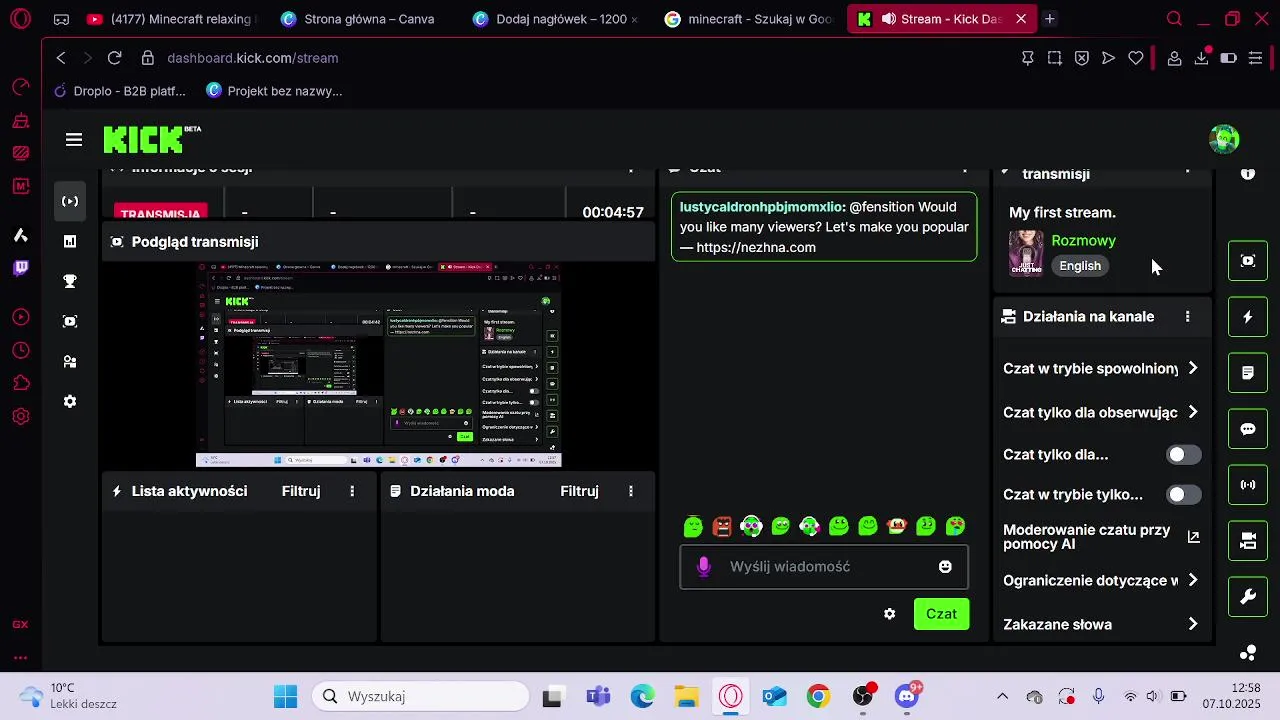Open the Kick hamburger menu

(x=74, y=140)
